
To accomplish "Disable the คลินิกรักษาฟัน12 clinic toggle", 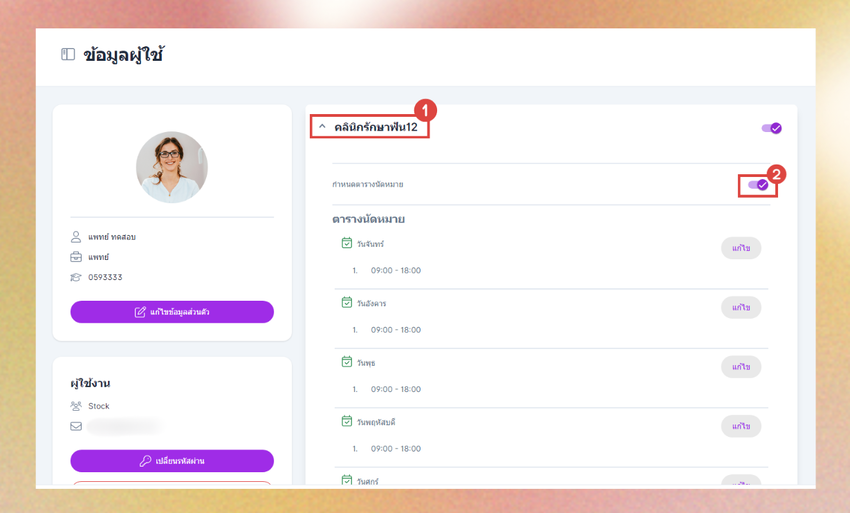I will [771, 128].
